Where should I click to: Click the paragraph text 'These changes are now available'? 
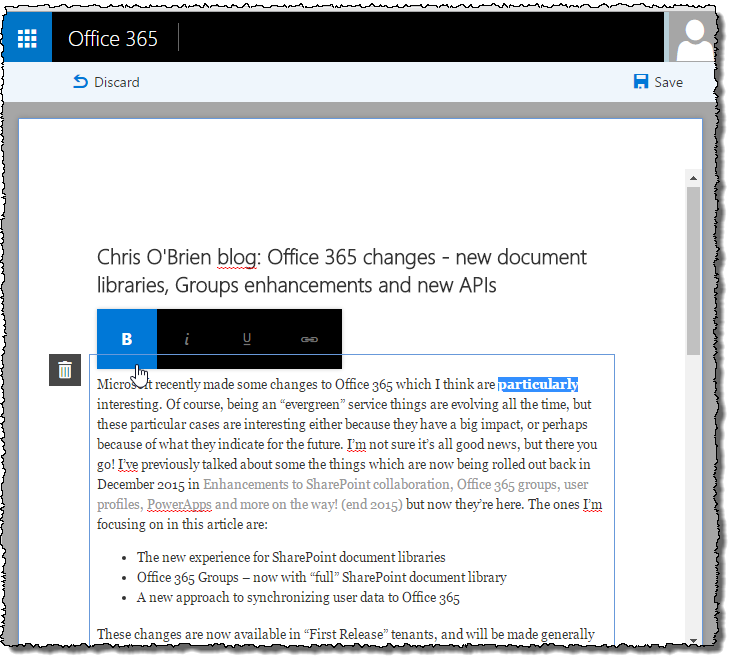pyautogui.click(x=345, y=635)
